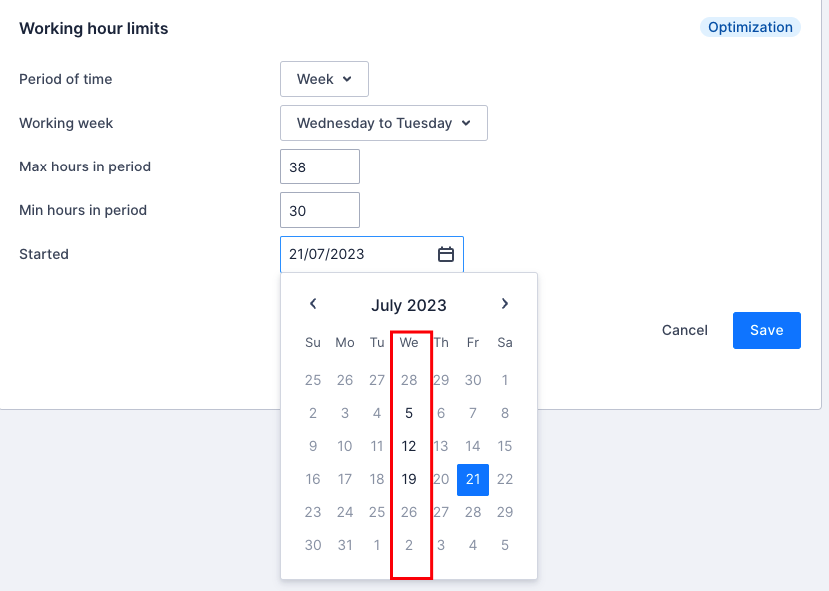Image resolution: width=829 pixels, height=591 pixels.
Task: Select the highlighted date 21
Action: pyautogui.click(x=472, y=479)
